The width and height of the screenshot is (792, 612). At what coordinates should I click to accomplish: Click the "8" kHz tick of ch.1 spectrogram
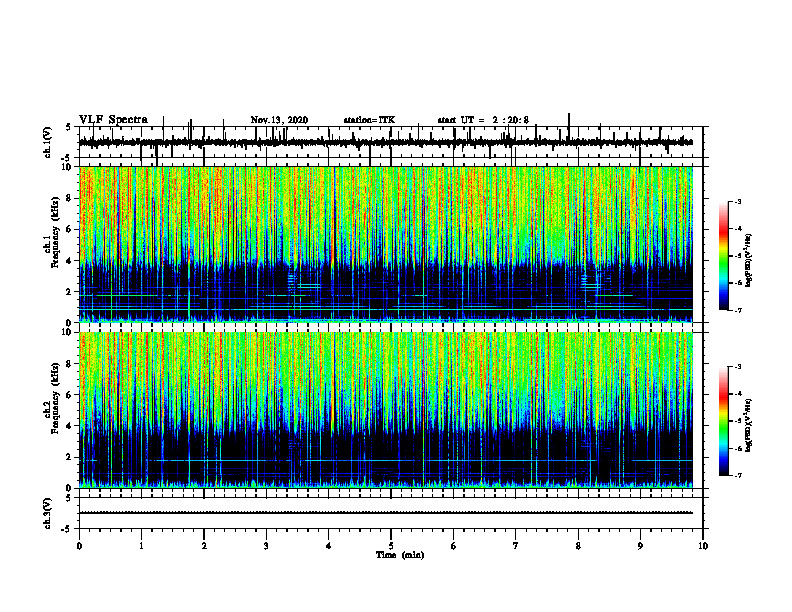pos(70,198)
